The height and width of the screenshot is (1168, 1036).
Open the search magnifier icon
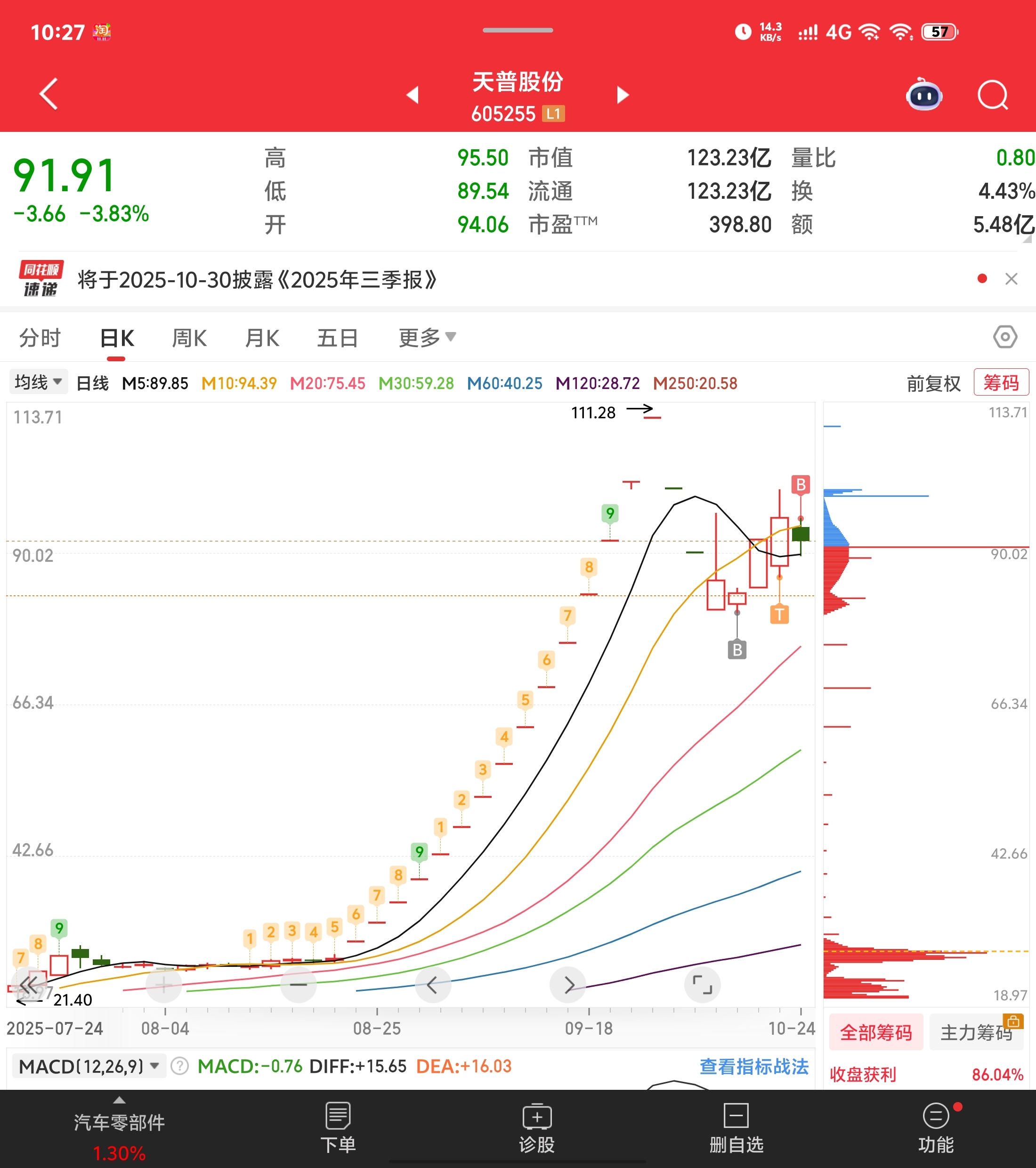coord(993,95)
